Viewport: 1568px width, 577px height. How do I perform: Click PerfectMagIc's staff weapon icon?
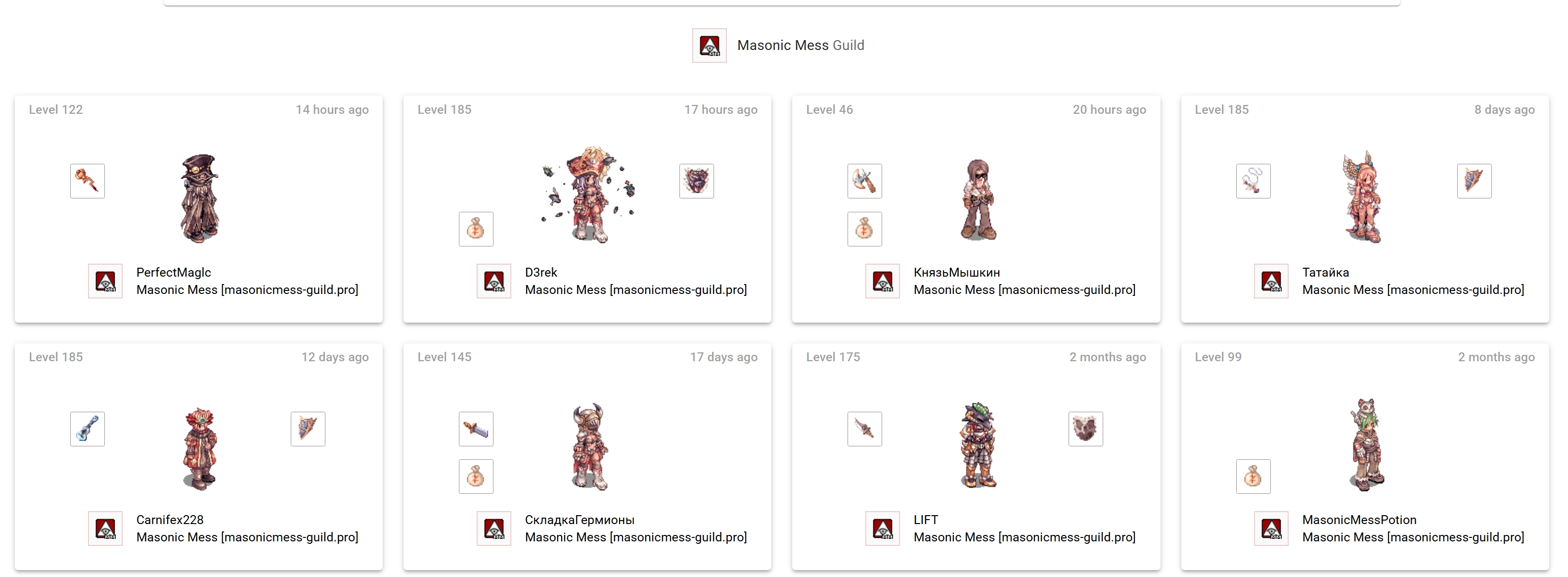tap(87, 181)
